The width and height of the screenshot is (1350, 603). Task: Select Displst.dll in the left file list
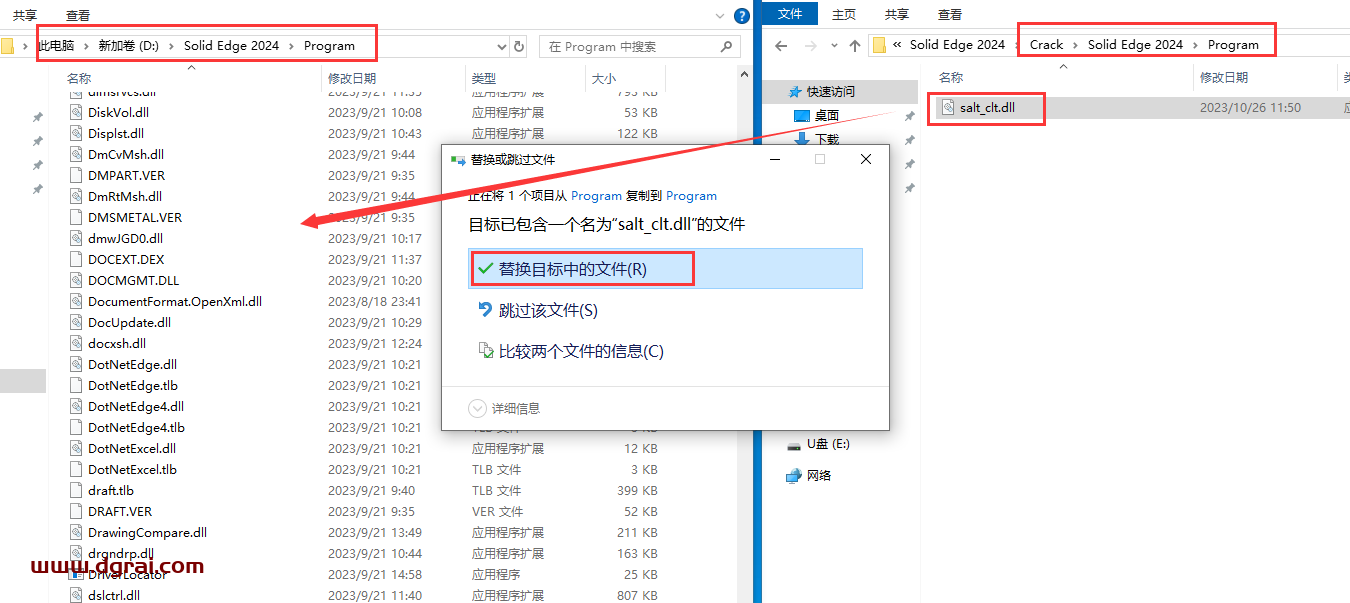coord(116,133)
